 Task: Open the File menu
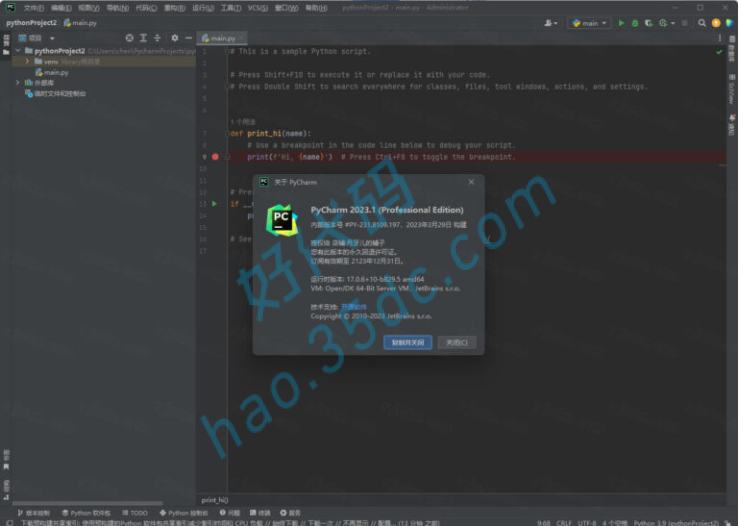(34, 8)
